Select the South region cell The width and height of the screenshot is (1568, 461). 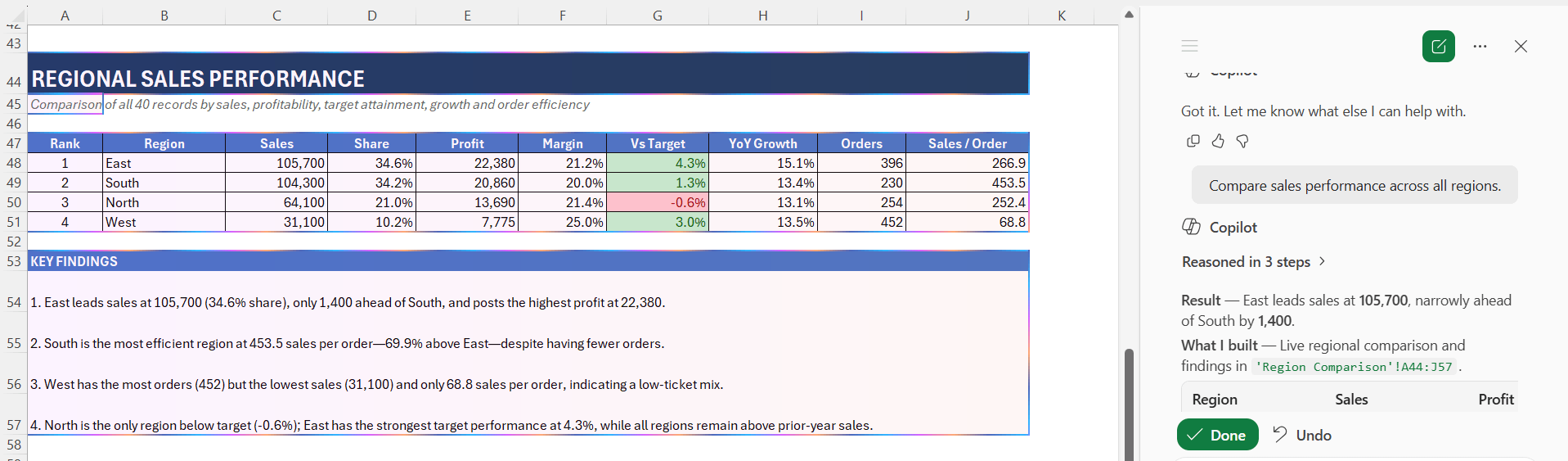164,183
